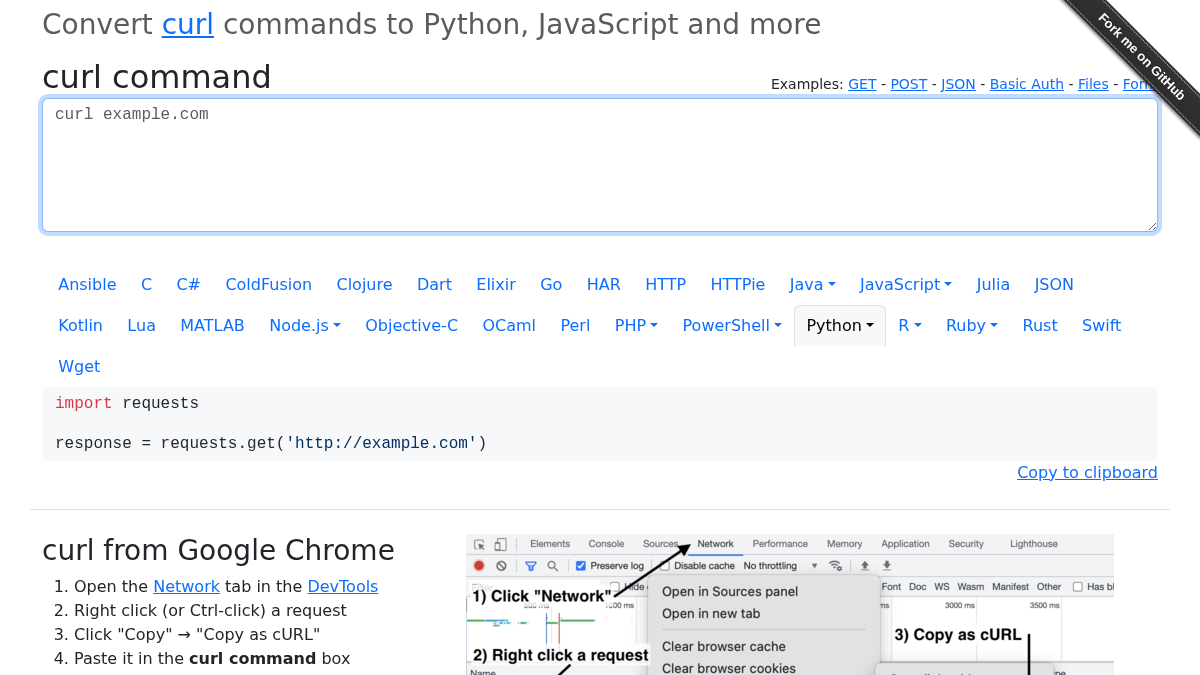Load the POST example
Image resolution: width=1200 pixels, height=675 pixels.
pos(909,84)
